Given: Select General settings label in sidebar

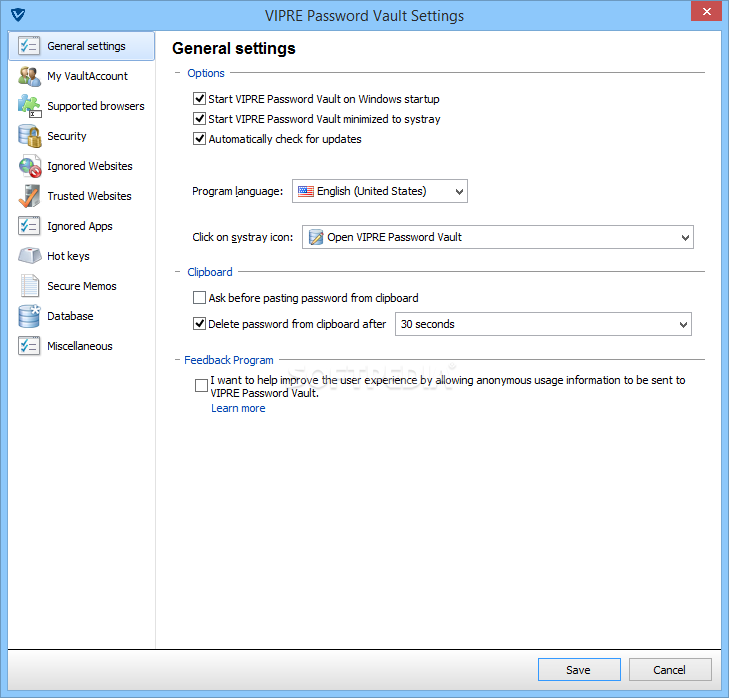Looking at the screenshot, I should pos(86,46).
